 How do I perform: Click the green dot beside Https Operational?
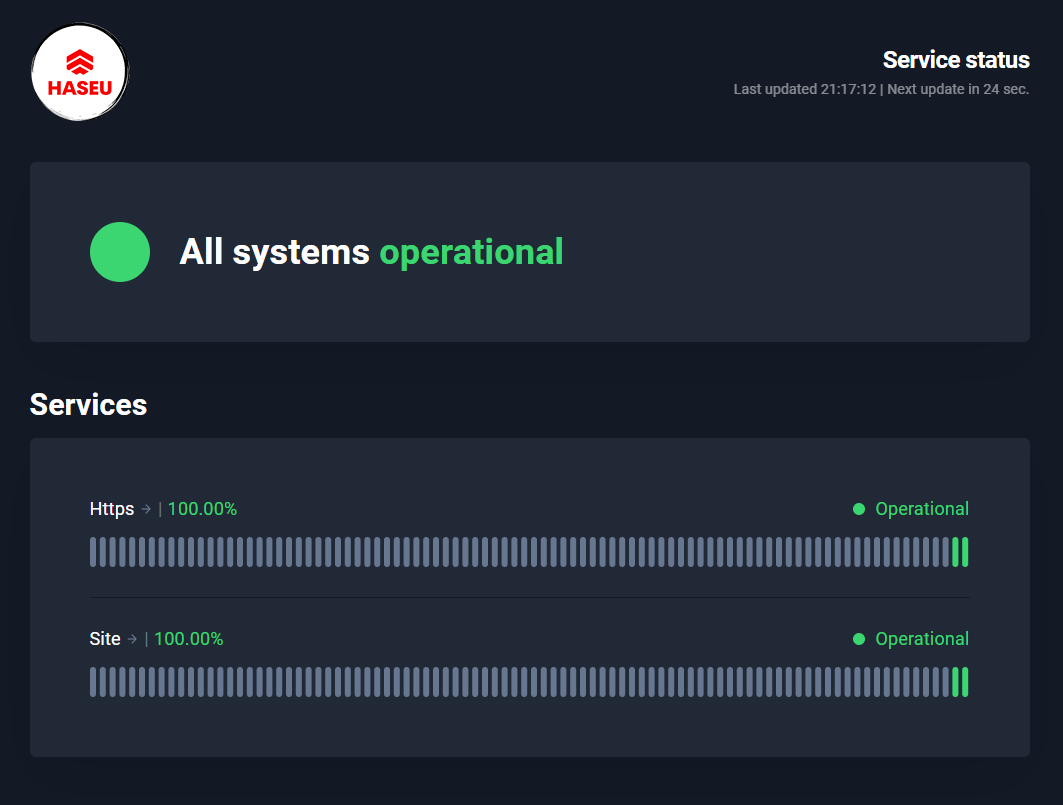[x=859, y=509]
